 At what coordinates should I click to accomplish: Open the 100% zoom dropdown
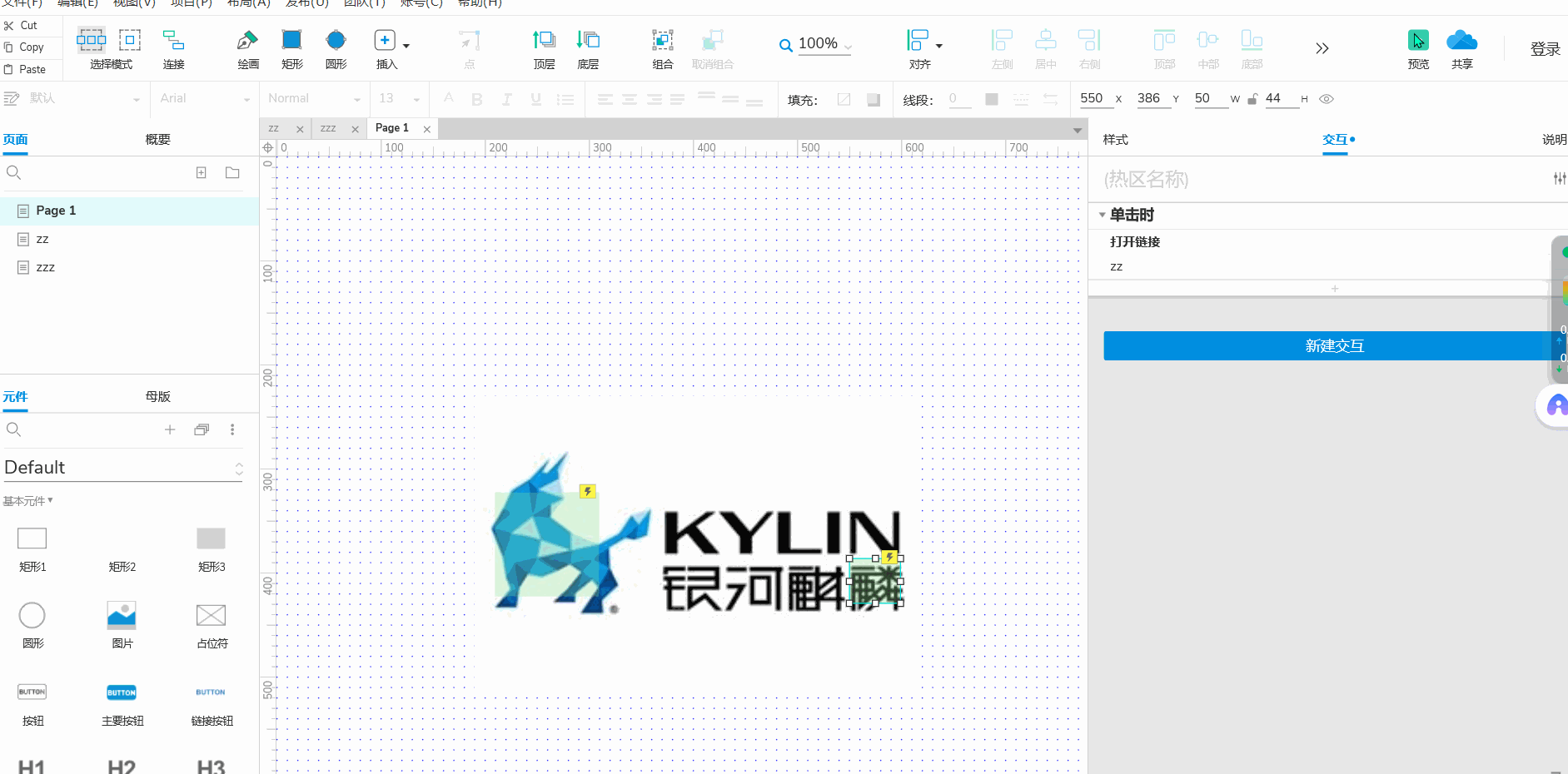click(x=847, y=47)
